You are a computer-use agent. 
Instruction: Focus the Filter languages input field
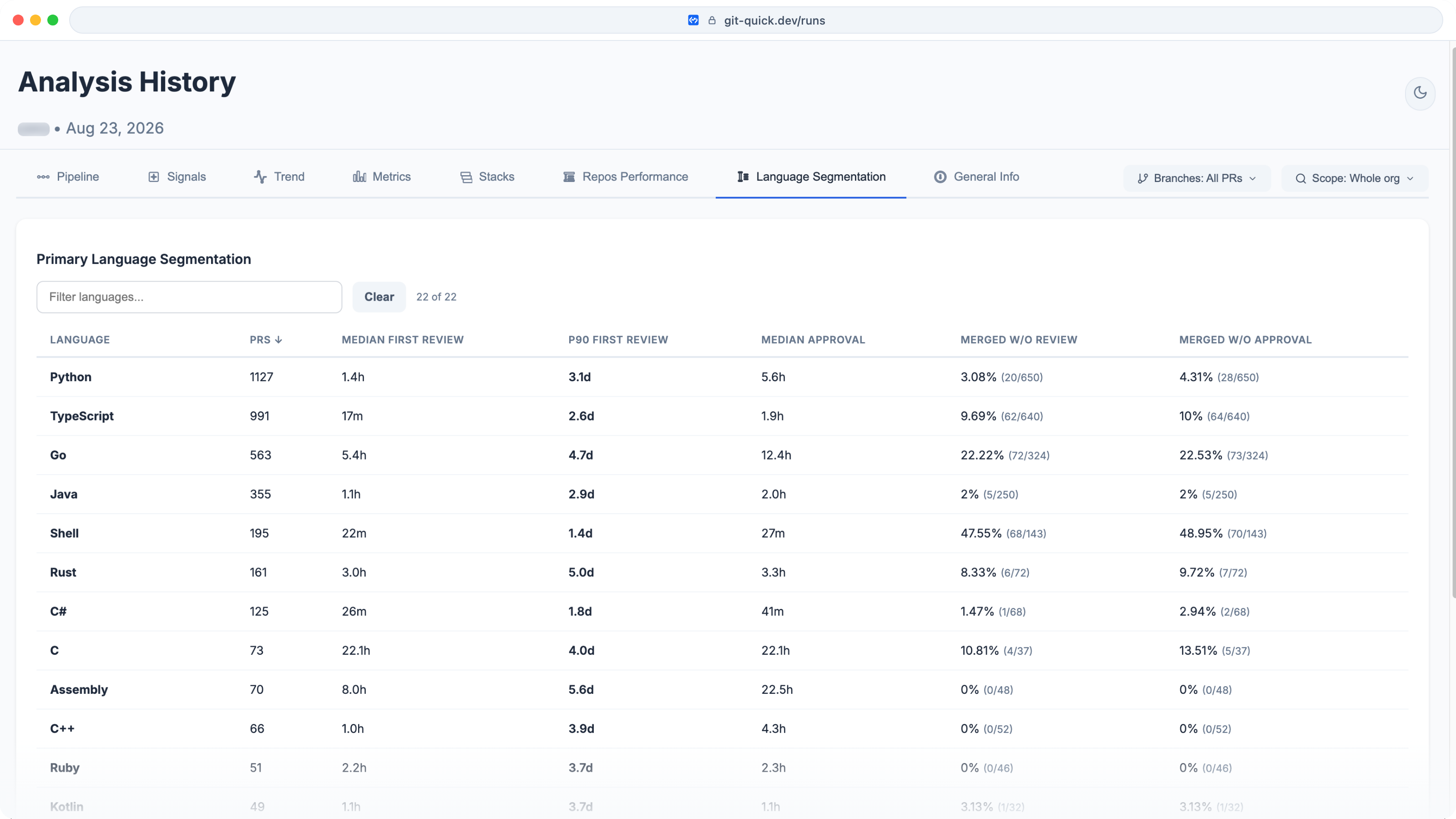click(189, 297)
